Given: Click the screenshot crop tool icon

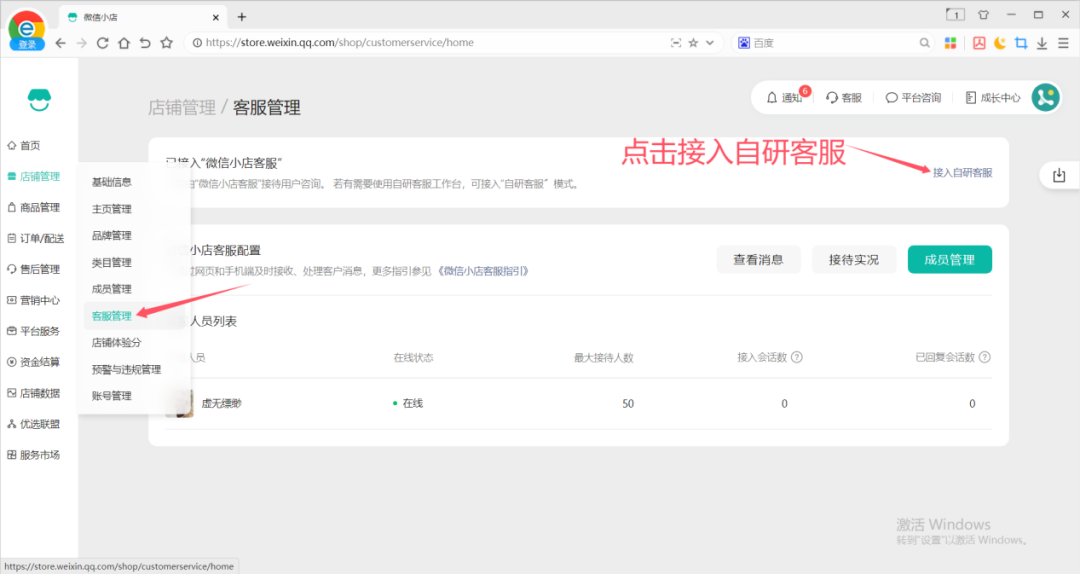Looking at the screenshot, I should click(1021, 43).
